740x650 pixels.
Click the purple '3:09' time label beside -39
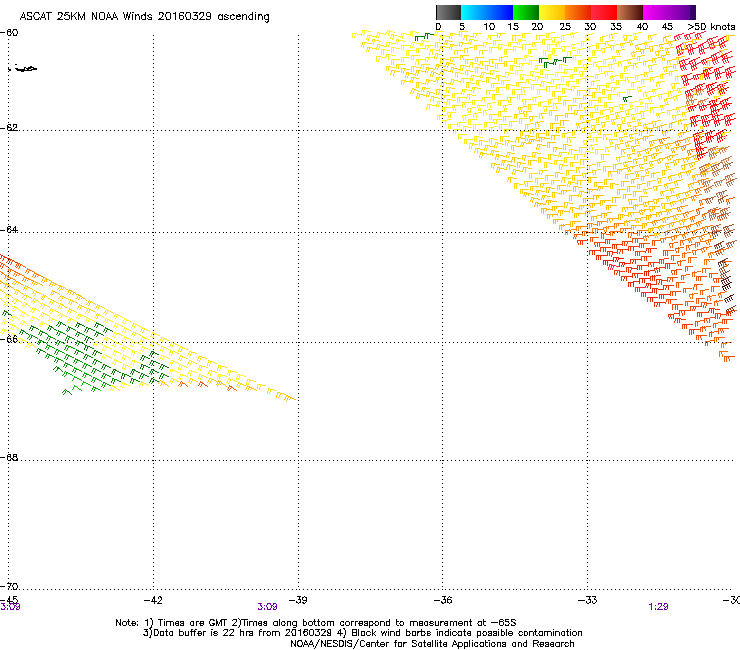coord(267,607)
